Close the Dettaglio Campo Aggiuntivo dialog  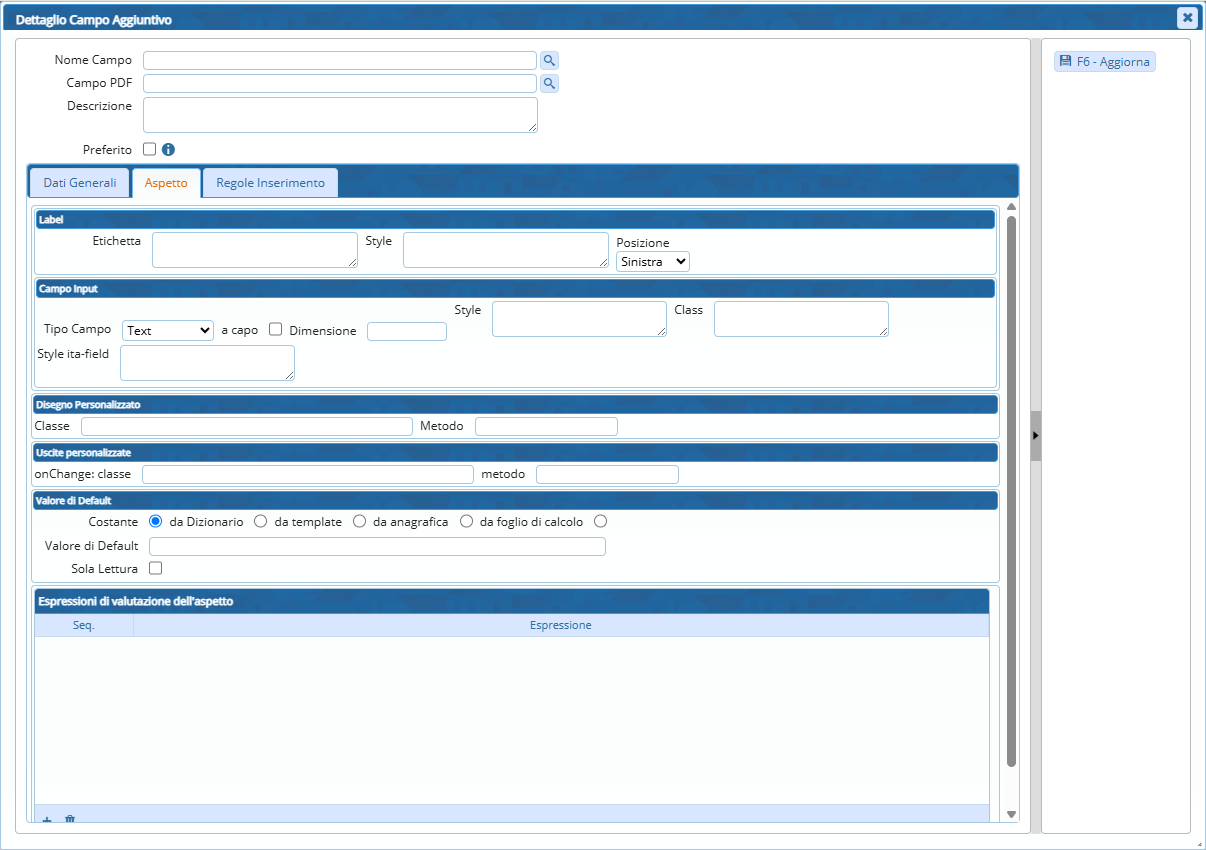tap(1186, 17)
